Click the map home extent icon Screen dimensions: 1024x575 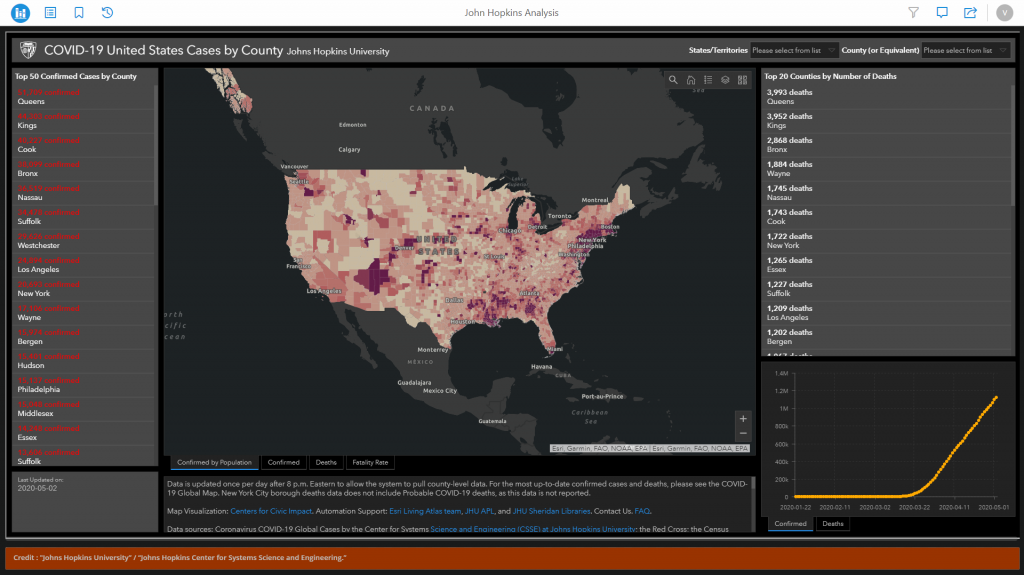tap(691, 80)
